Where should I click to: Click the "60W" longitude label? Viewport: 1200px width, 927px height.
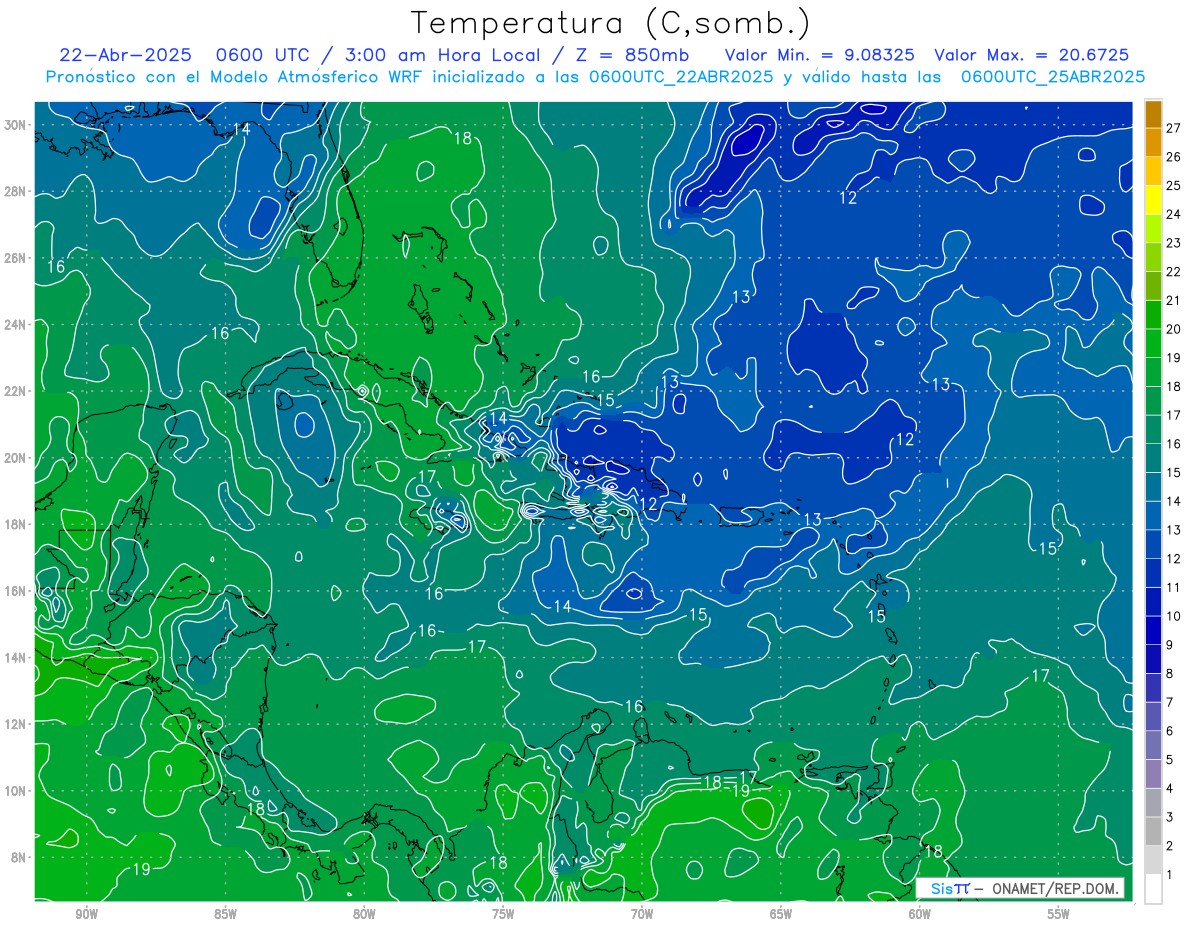coord(920,914)
